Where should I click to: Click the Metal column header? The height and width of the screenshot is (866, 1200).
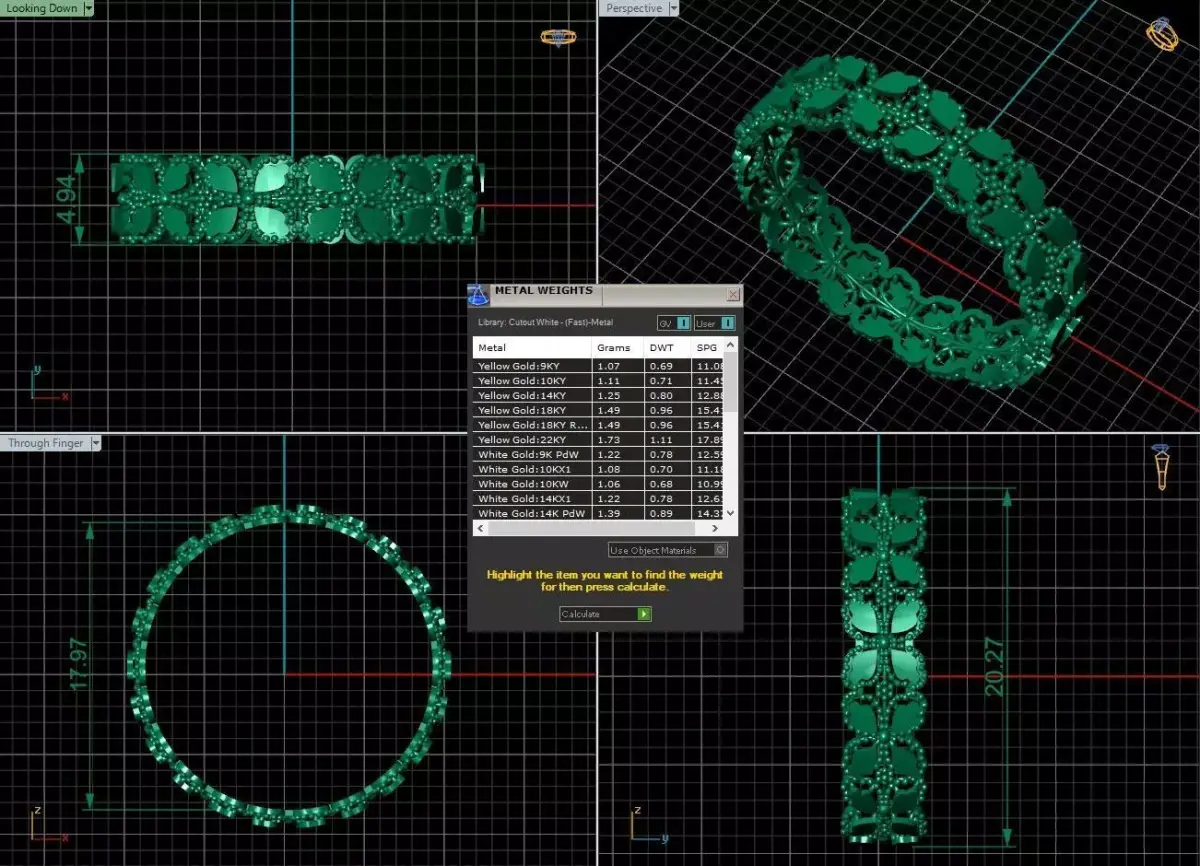tap(532, 348)
